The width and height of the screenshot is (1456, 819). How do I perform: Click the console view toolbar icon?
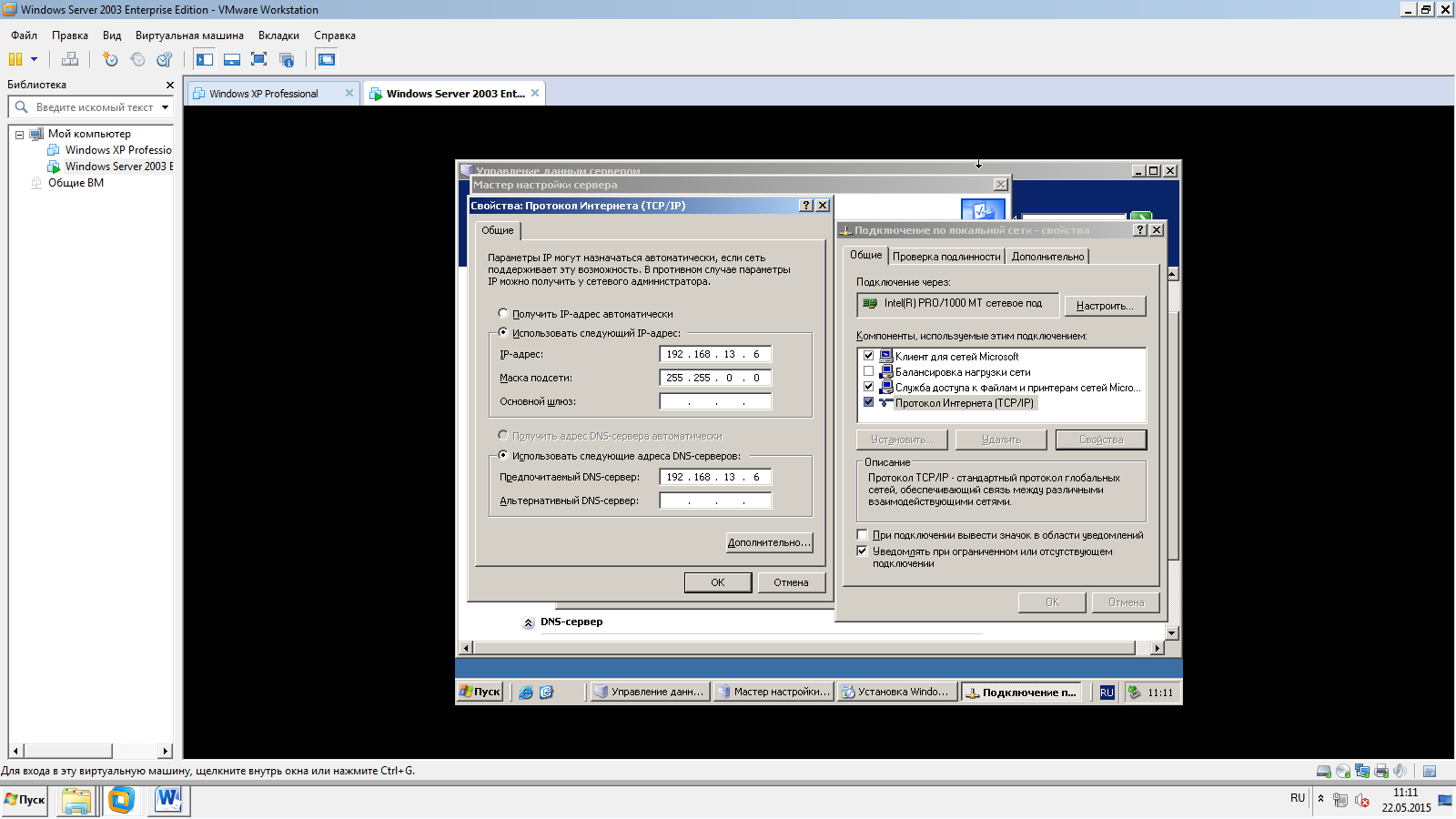pyautogui.click(x=327, y=59)
